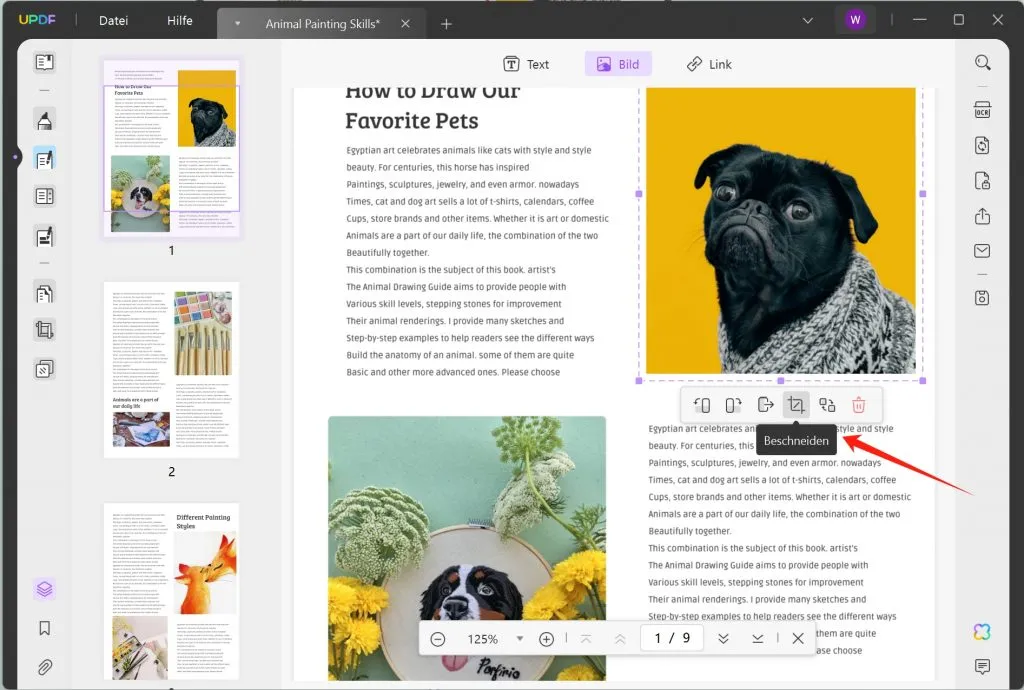Open the UPDF AI assistant icon
Image resolution: width=1024 pixels, height=690 pixels.
(x=982, y=631)
